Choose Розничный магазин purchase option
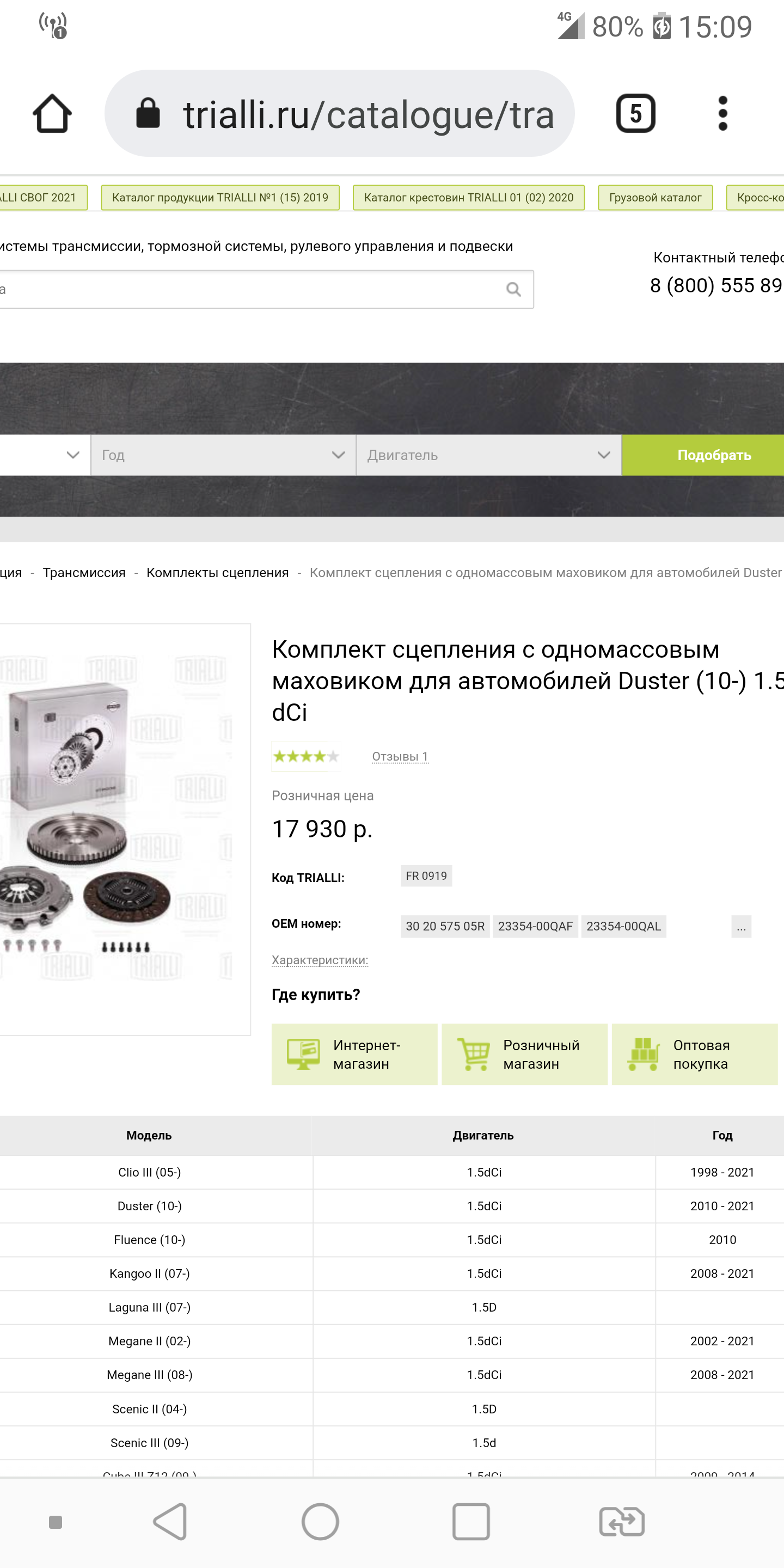The image size is (784, 1568). (x=524, y=1054)
